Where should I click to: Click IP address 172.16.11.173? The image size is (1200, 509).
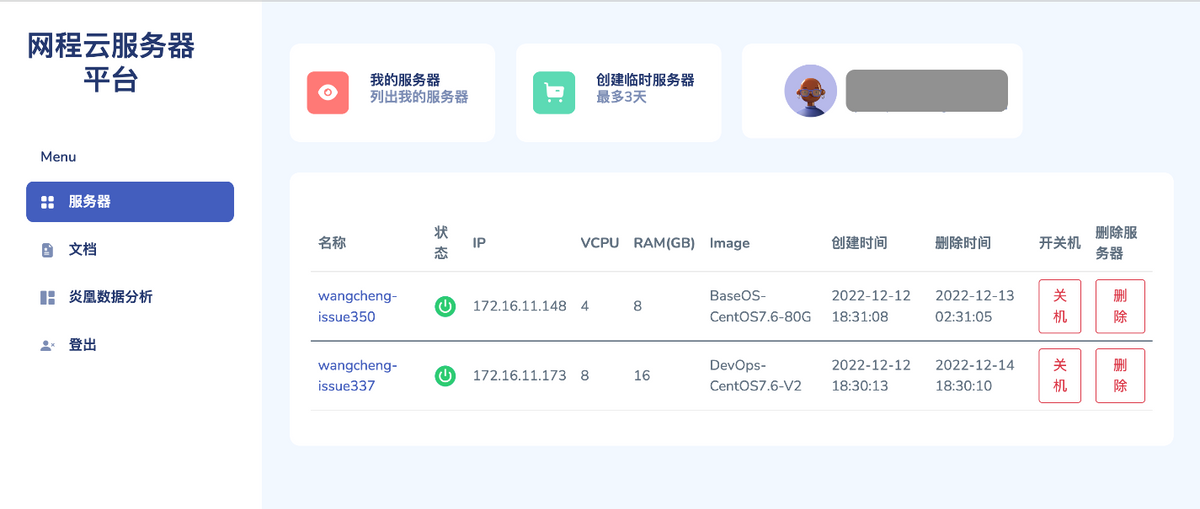click(x=519, y=376)
